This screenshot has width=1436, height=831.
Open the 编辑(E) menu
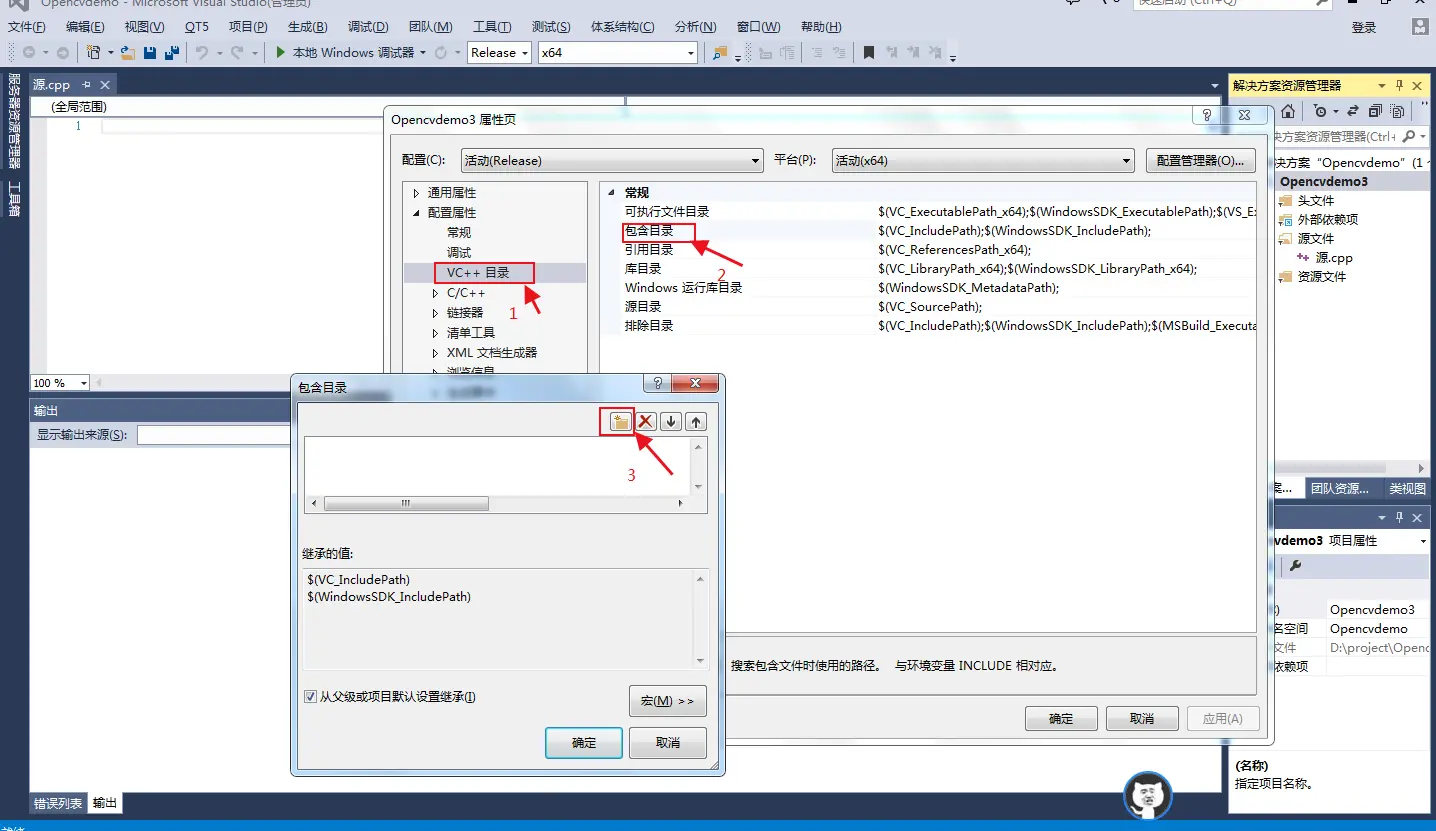tap(85, 27)
